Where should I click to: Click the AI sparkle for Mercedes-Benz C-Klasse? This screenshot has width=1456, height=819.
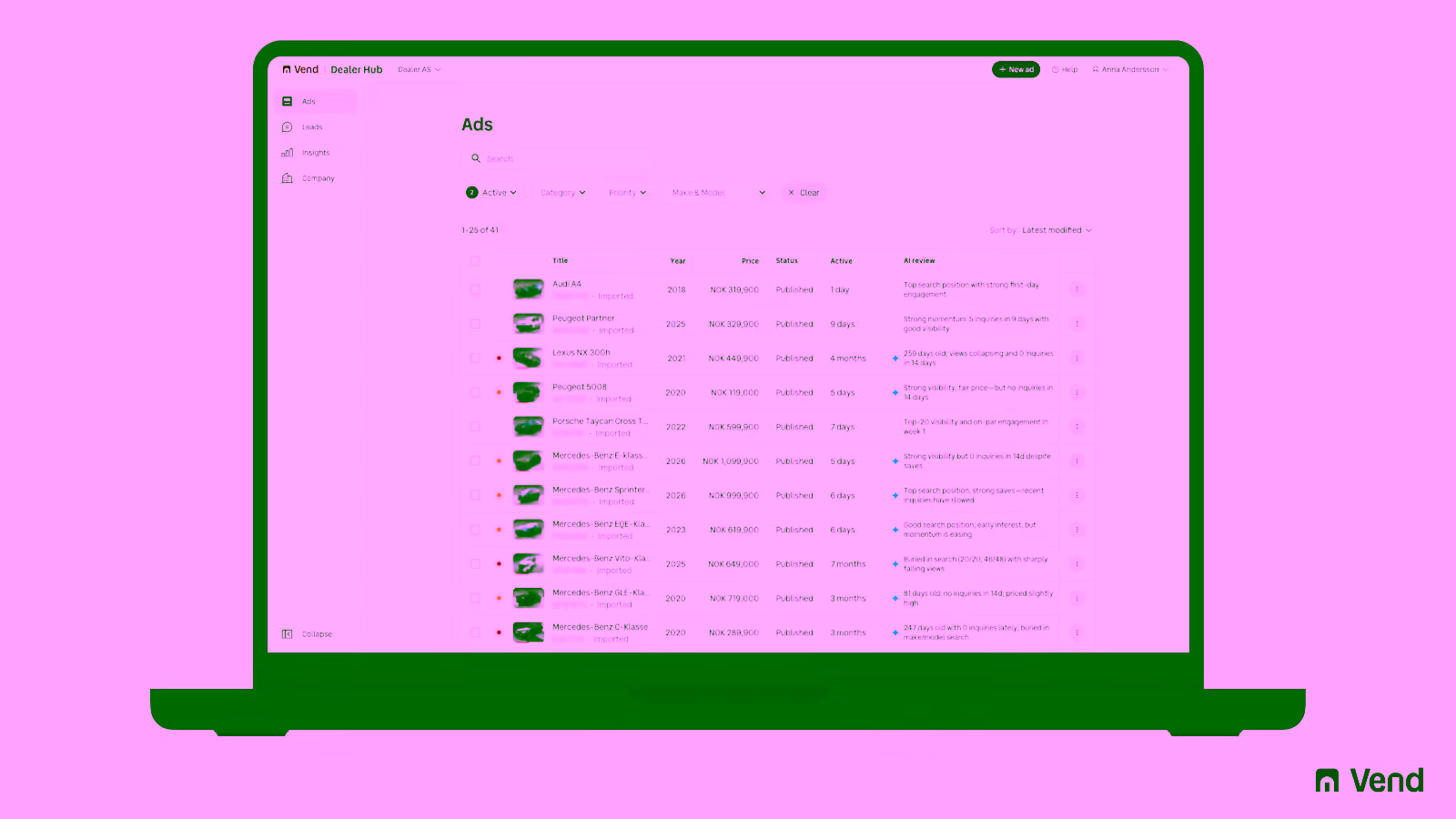tap(895, 632)
